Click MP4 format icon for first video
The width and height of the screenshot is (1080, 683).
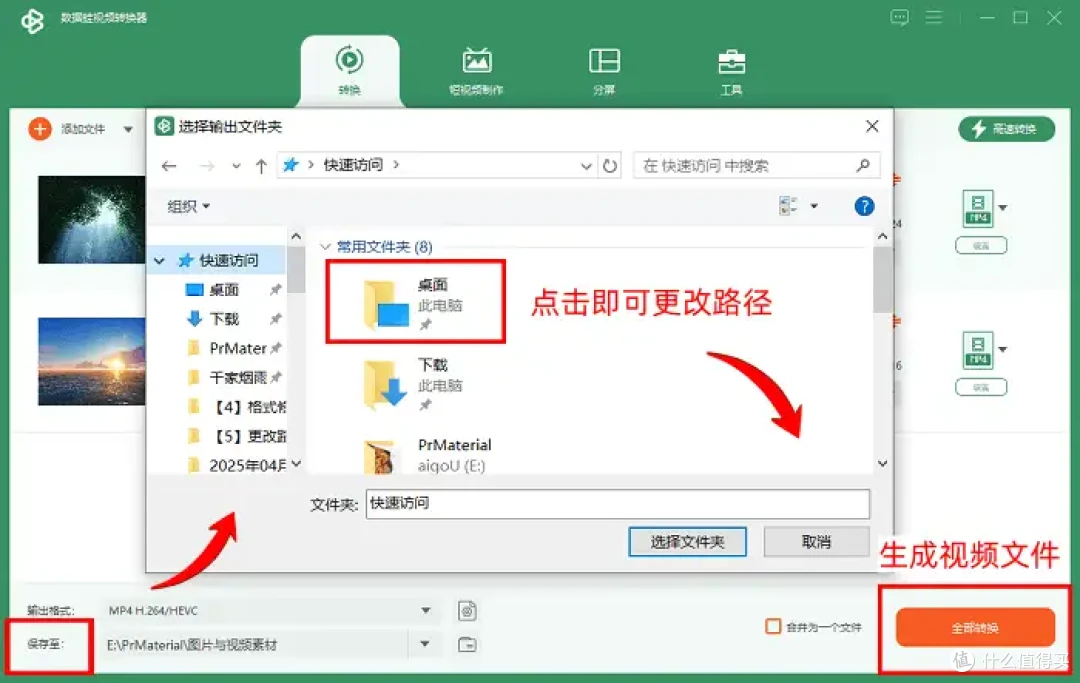978,208
